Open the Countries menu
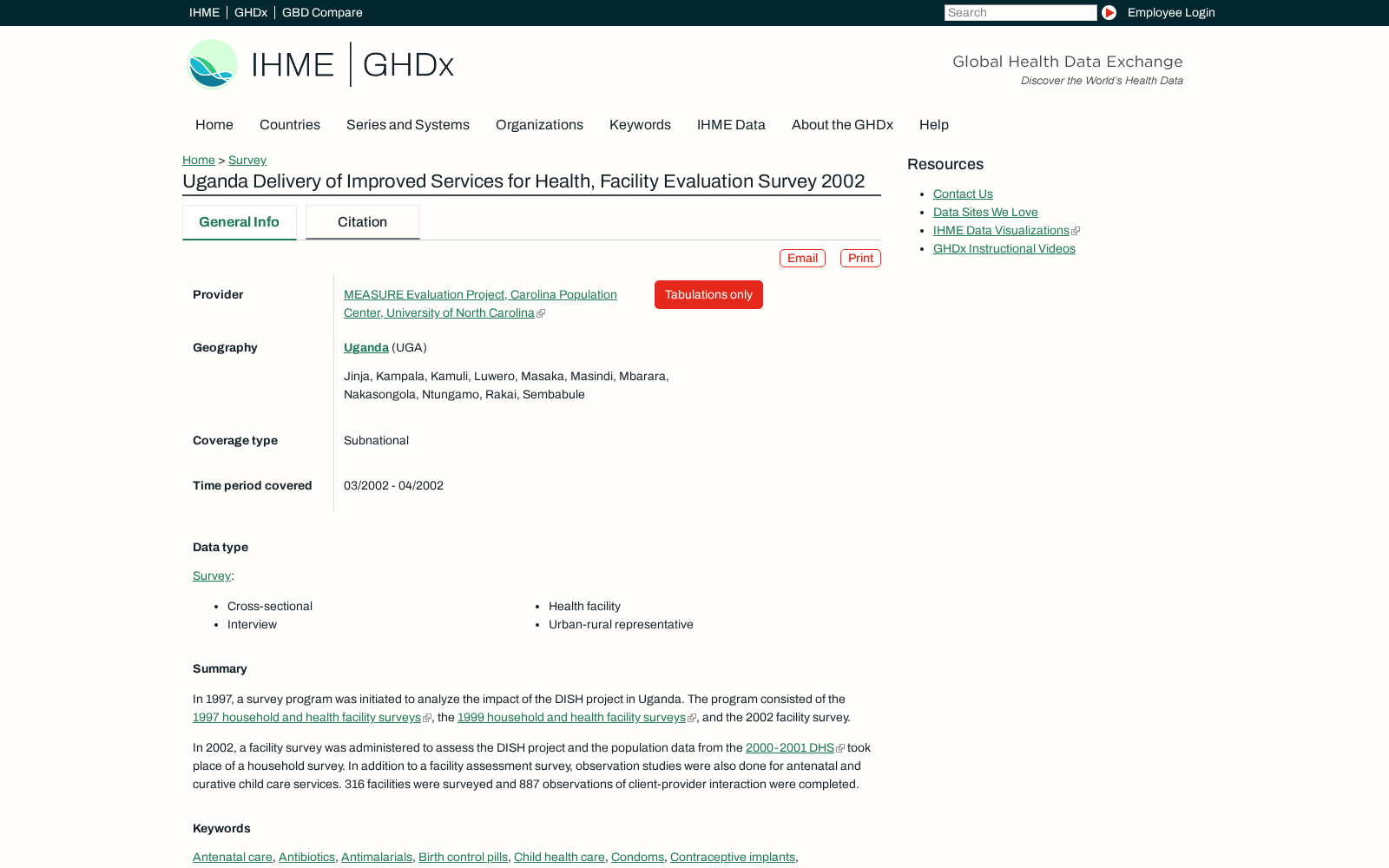 coord(290,125)
